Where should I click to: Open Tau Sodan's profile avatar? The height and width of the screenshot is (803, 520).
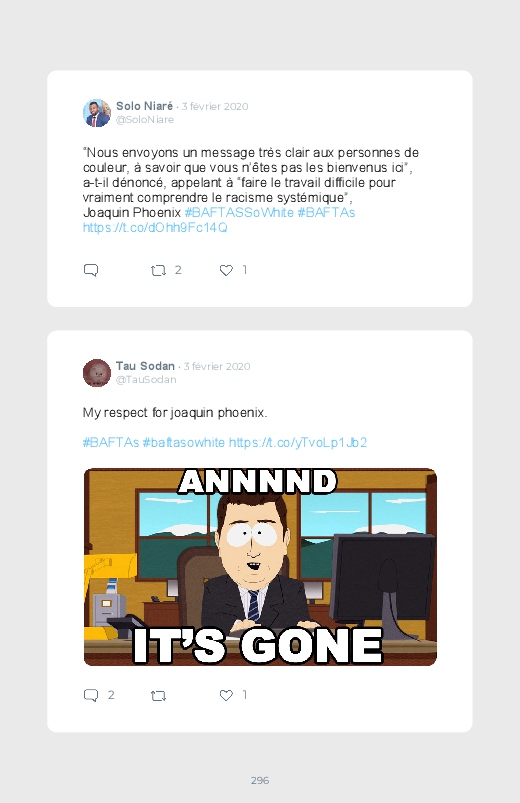(97, 373)
